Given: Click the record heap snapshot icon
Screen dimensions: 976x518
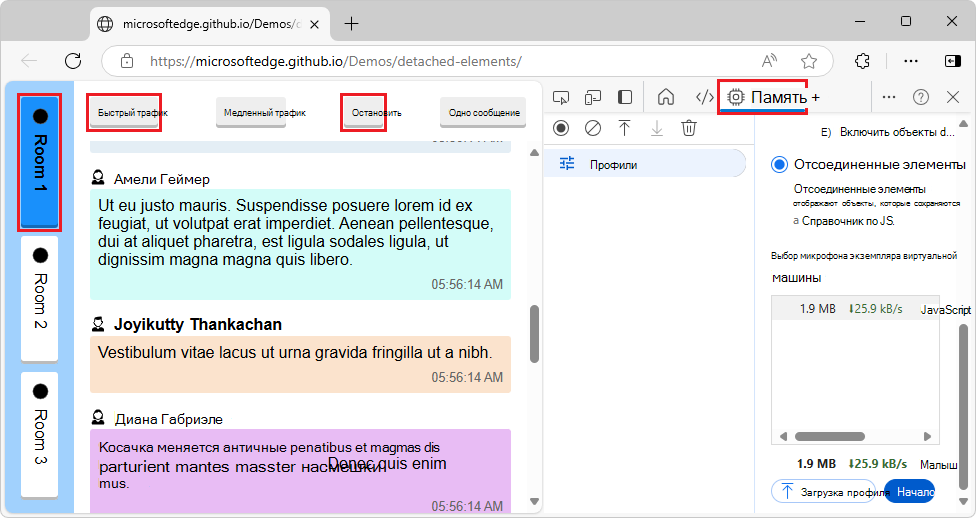Looking at the screenshot, I should point(561,128).
